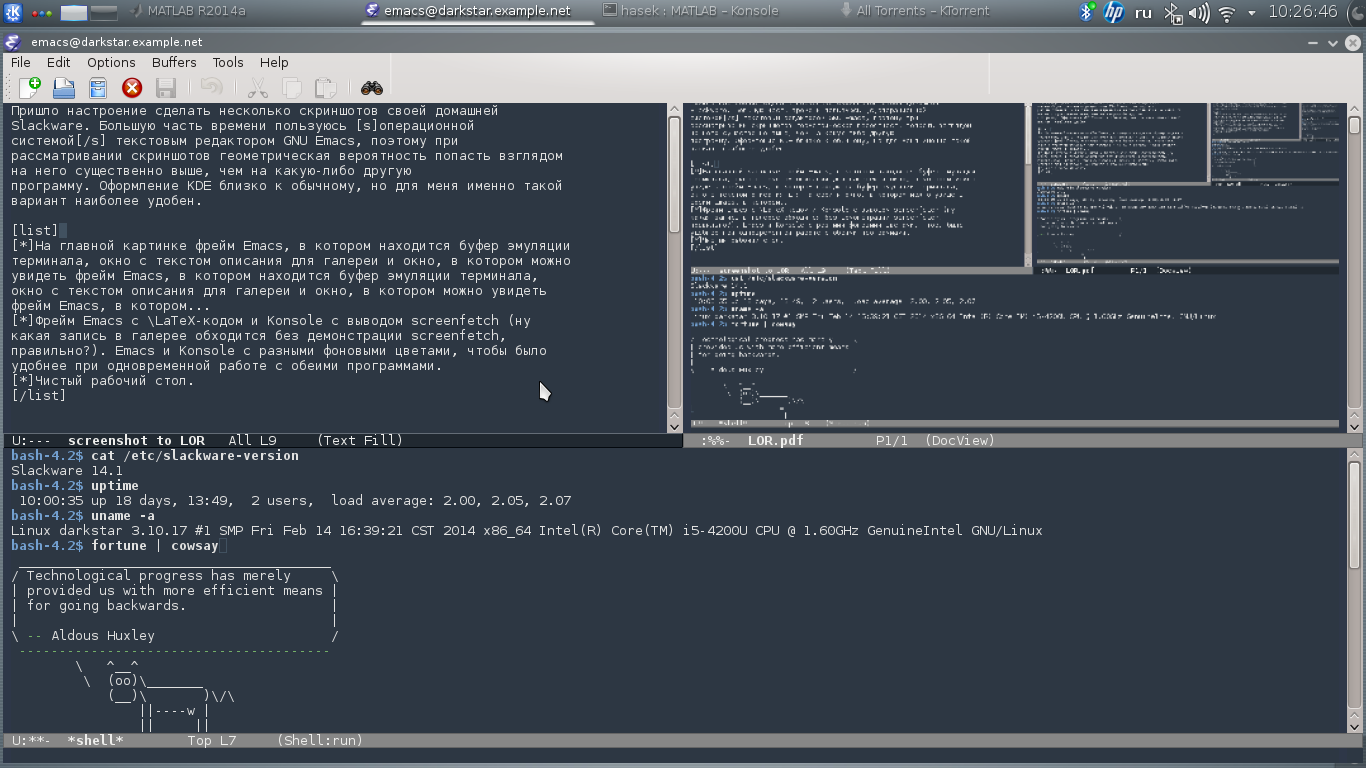Click the 'cat /etc/slackware-version' command
The width and height of the screenshot is (1366, 768).
(195, 455)
